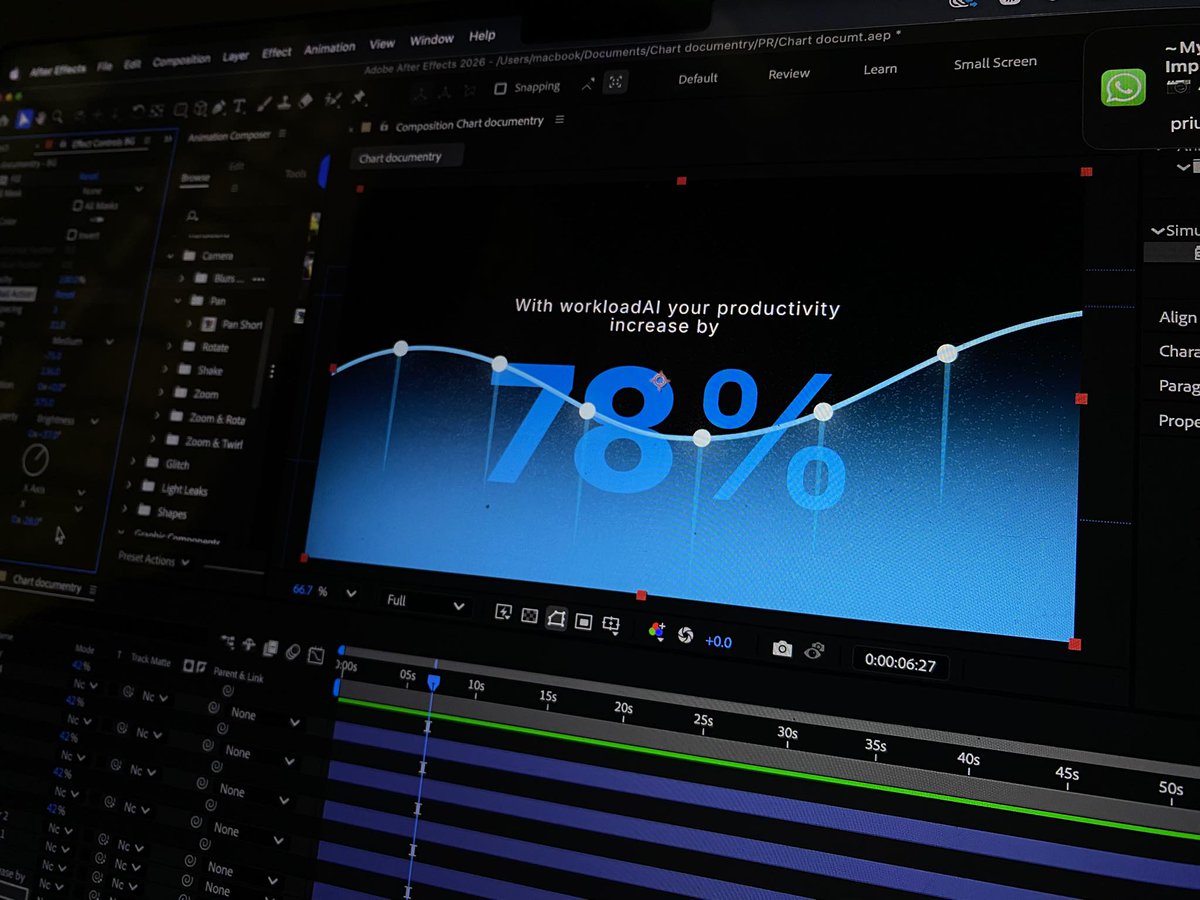
Task: Click the 0:00:06:27 timecode display
Action: click(900, 662)
